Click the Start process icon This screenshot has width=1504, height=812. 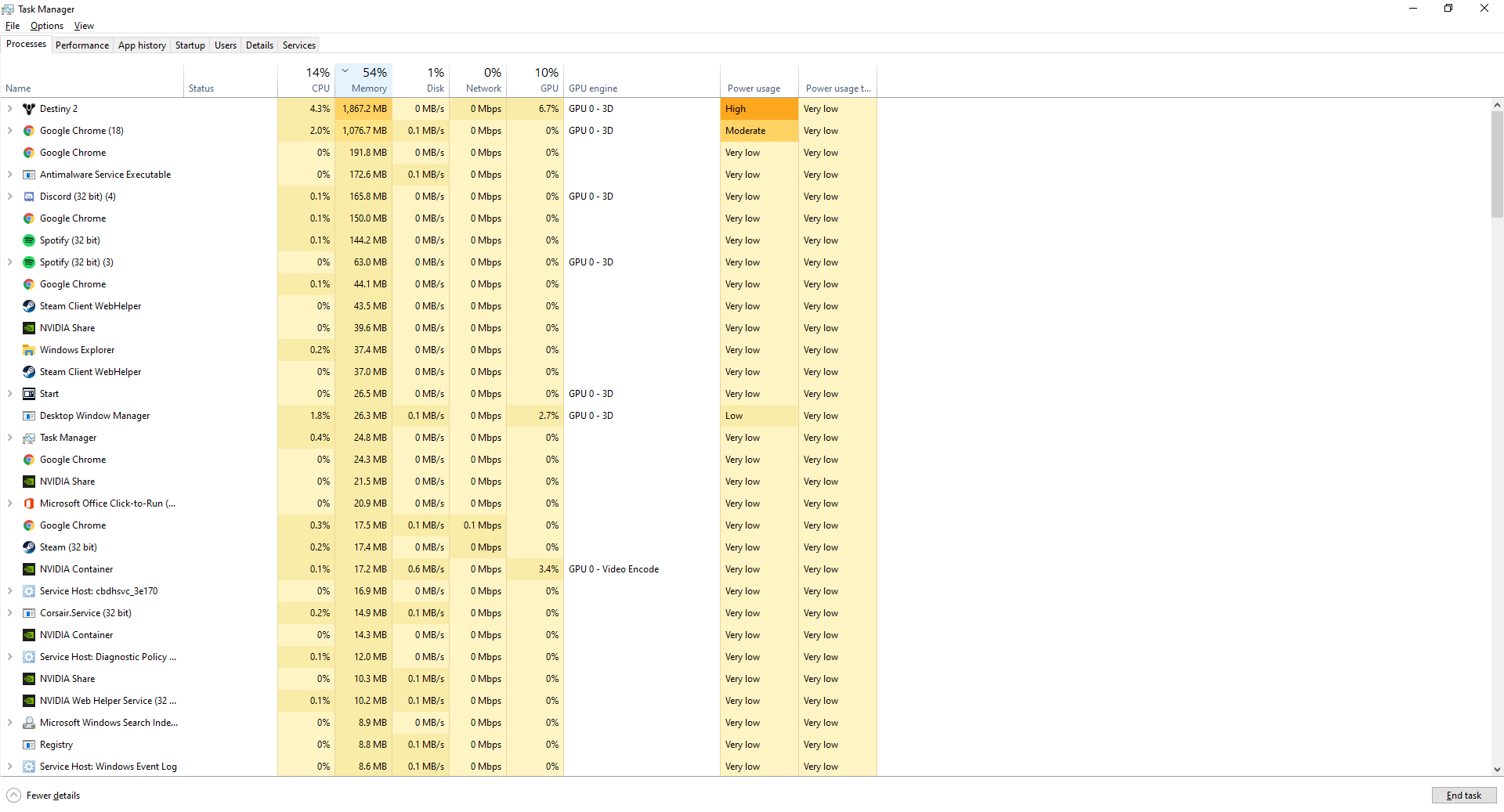click(29, 394)
